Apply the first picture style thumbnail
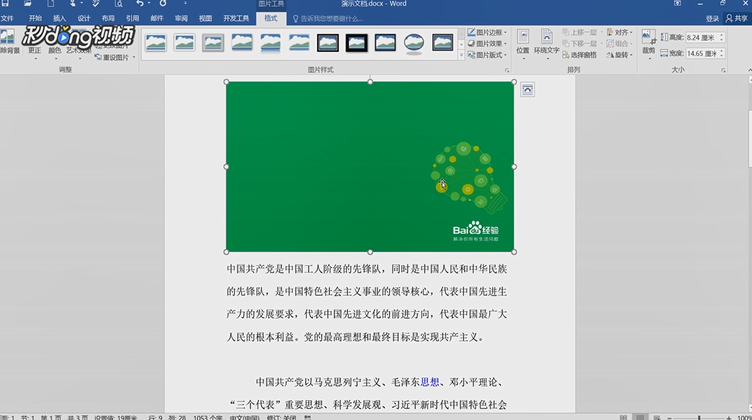Screen dimensions: 752x420 (x=155, y=43)
